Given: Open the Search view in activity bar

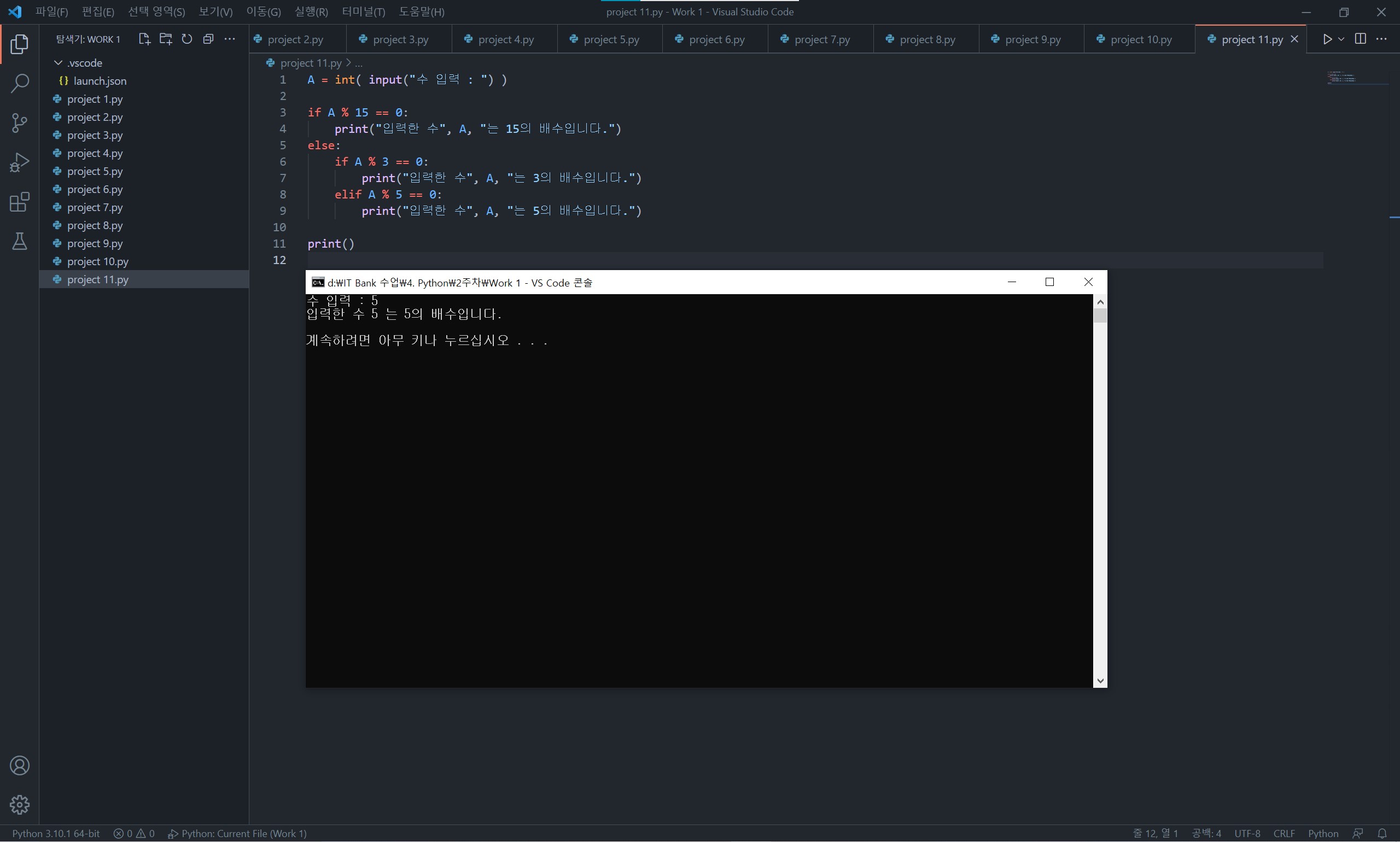Looking at the screenshot, I should [x=19, y=84].
